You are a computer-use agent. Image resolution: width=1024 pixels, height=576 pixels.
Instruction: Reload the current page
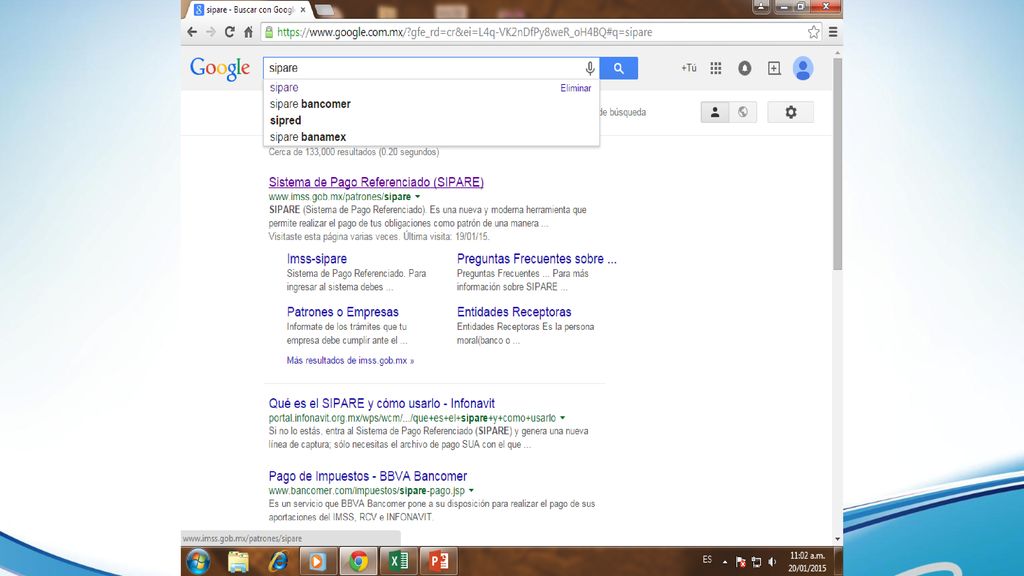[x=229, y=32]
